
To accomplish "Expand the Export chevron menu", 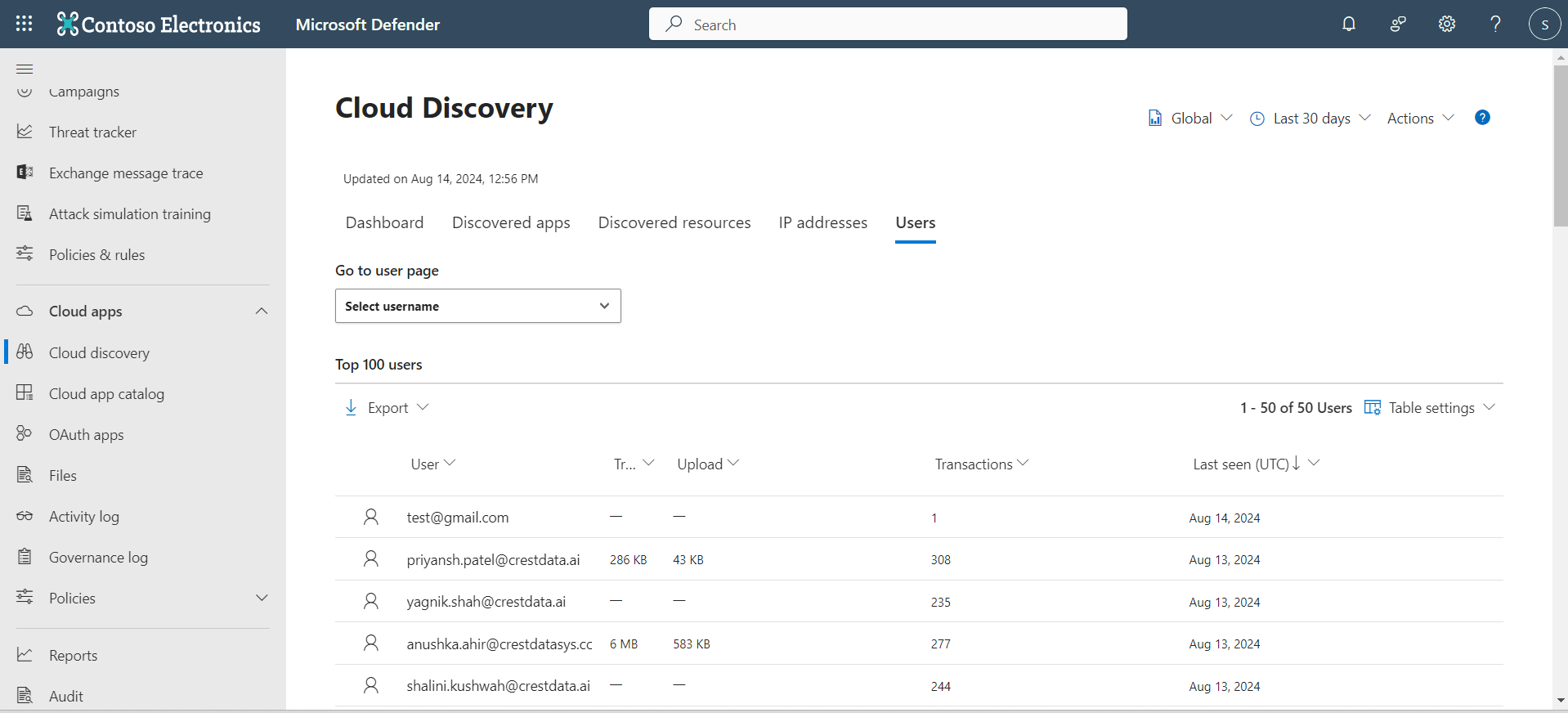I will tap(423, 406).
